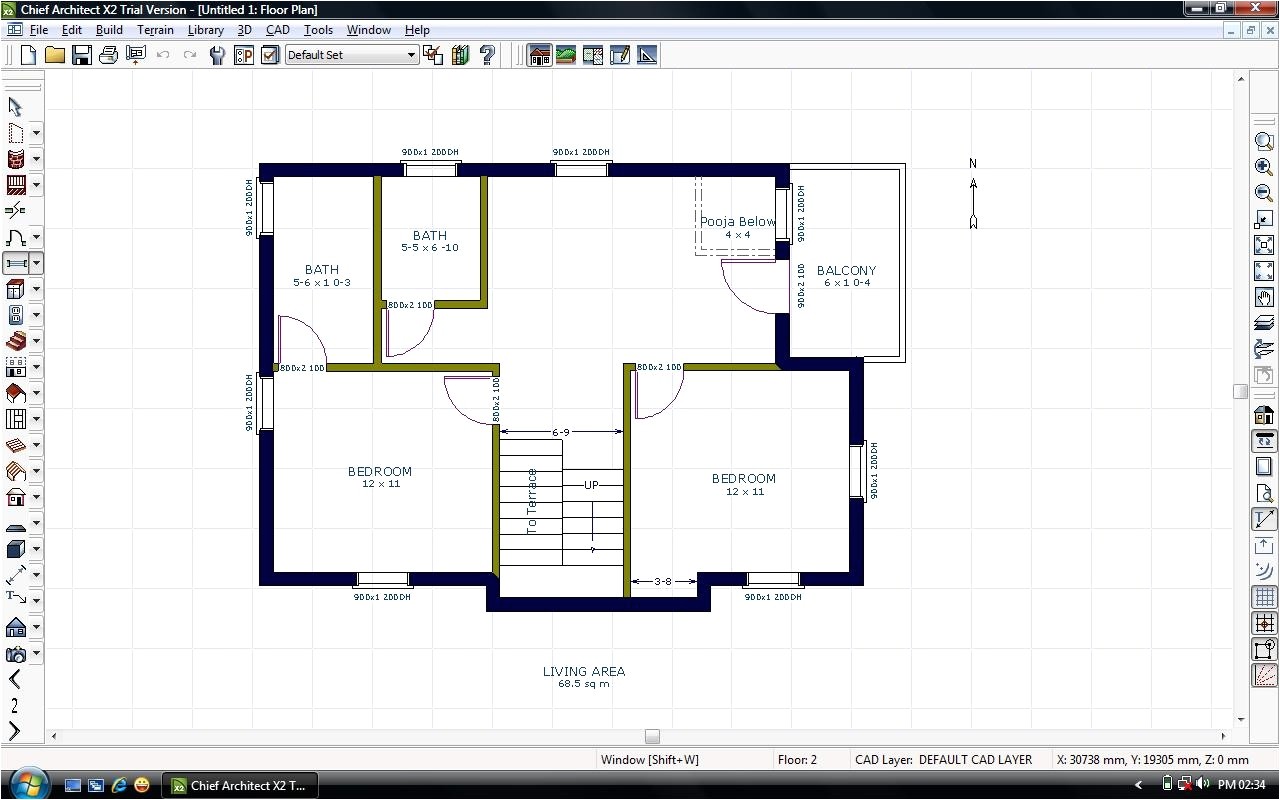This screenshot has width=1280, height=800.
Task: Select the arrow selection tool
Action: click(x=14, y=106)
